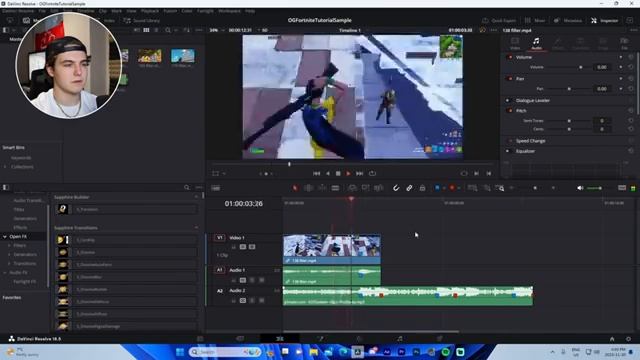The width and height of the screenshot is (640, 360).
Task: Click the Overwrite Clip toolbar icon
Action: pyautogui.click(x=365, y=188)
